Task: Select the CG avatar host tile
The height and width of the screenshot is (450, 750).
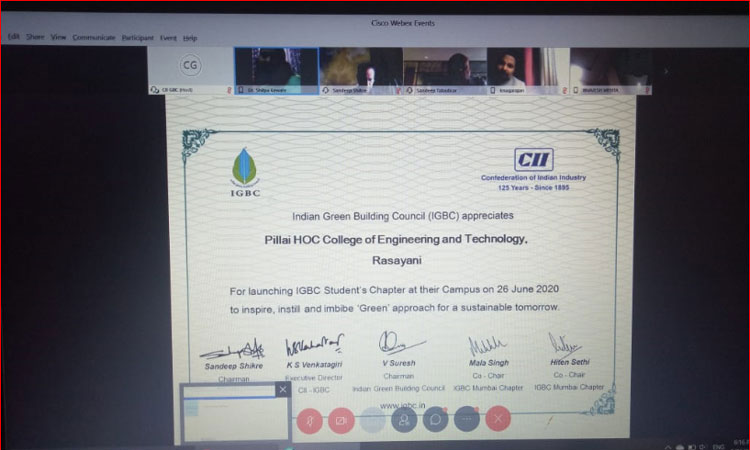Action: click(190, 70)
